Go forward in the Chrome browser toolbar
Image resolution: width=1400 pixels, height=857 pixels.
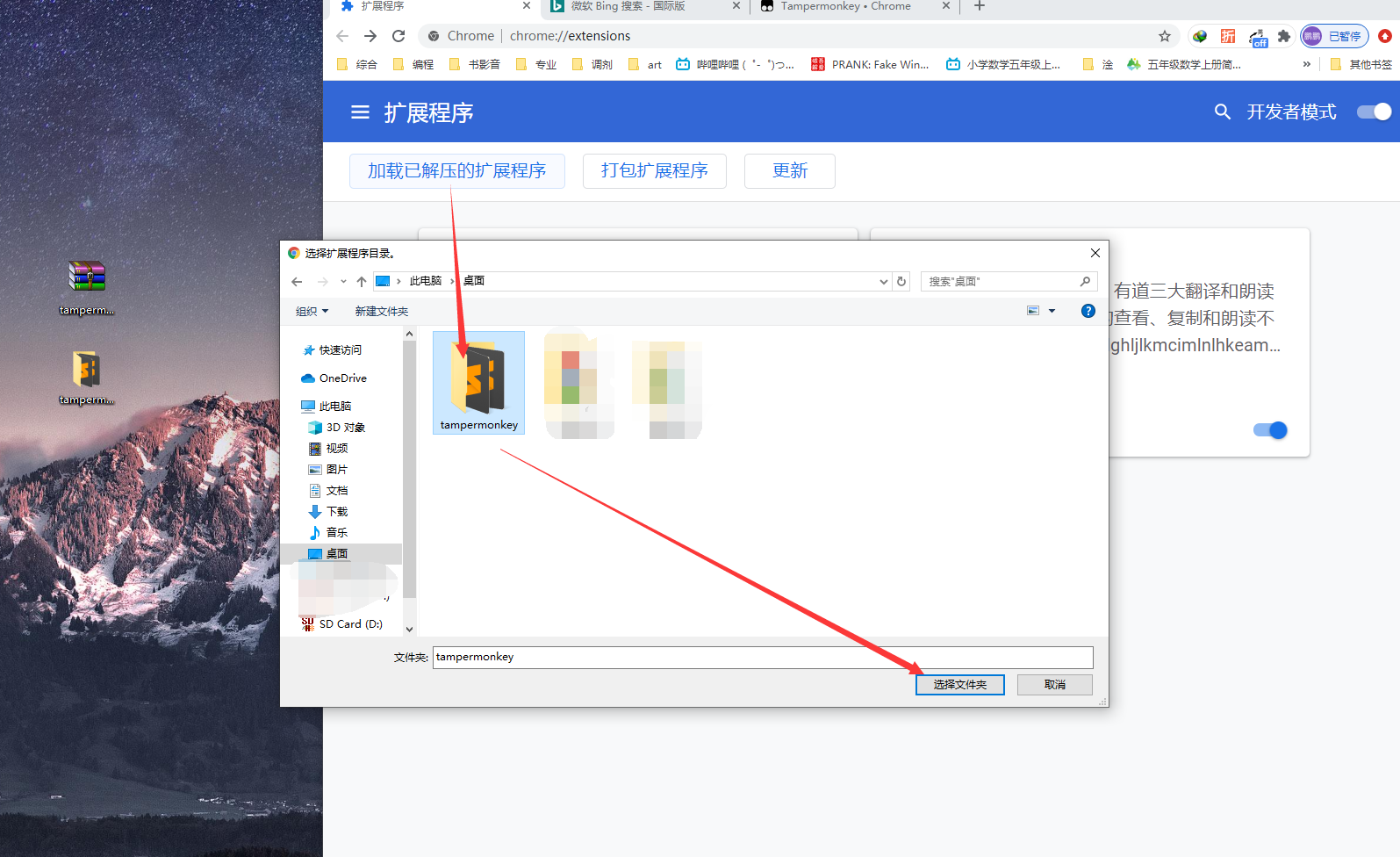(x=370, y=36)
